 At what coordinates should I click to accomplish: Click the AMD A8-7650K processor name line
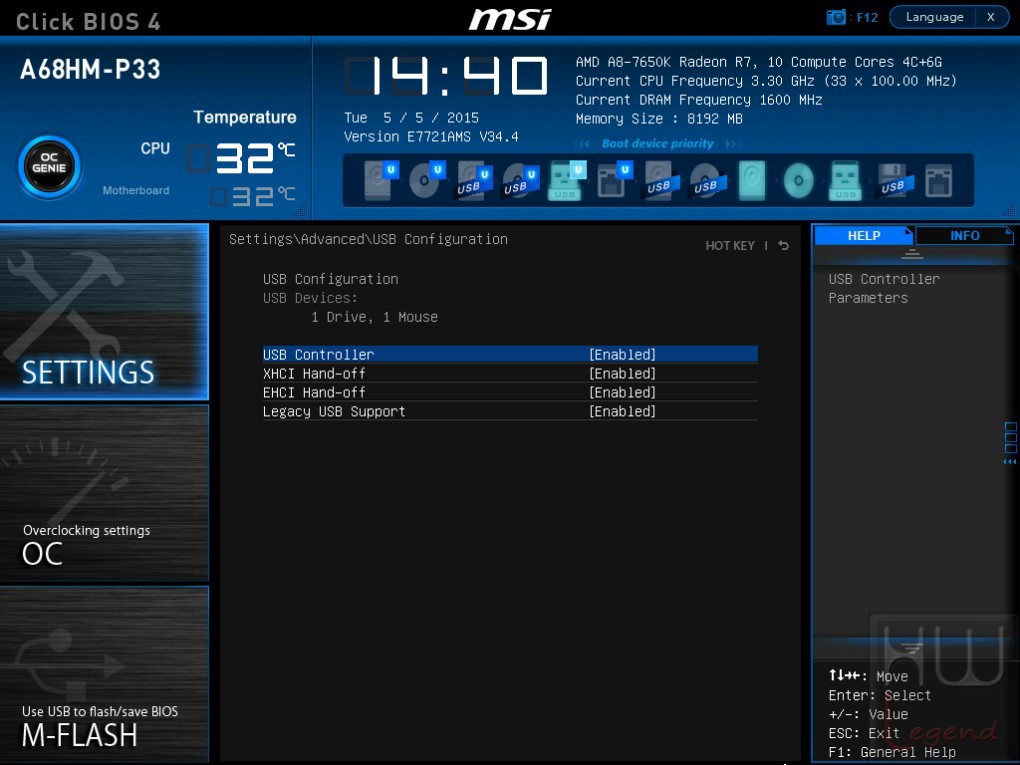coord(758,62)
